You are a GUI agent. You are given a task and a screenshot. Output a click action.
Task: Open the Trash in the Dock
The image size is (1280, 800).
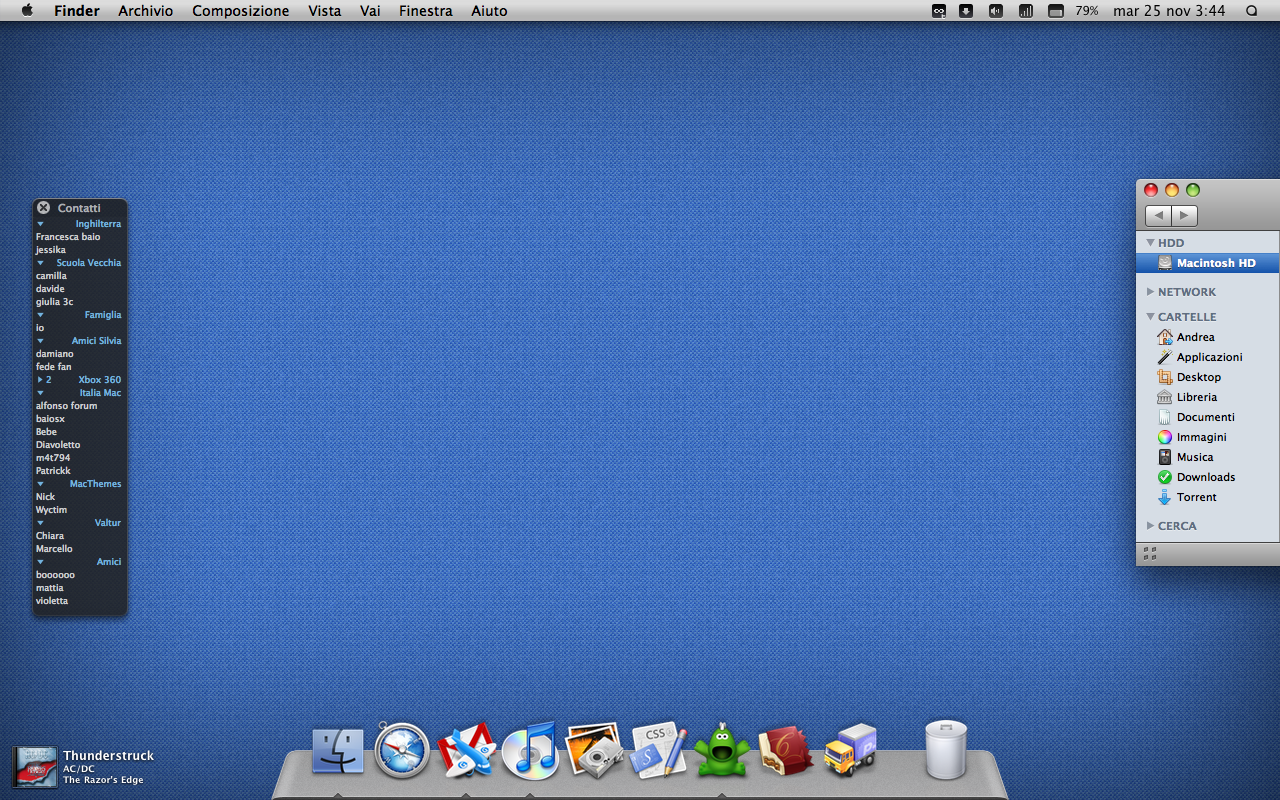(x=946, y=750)
